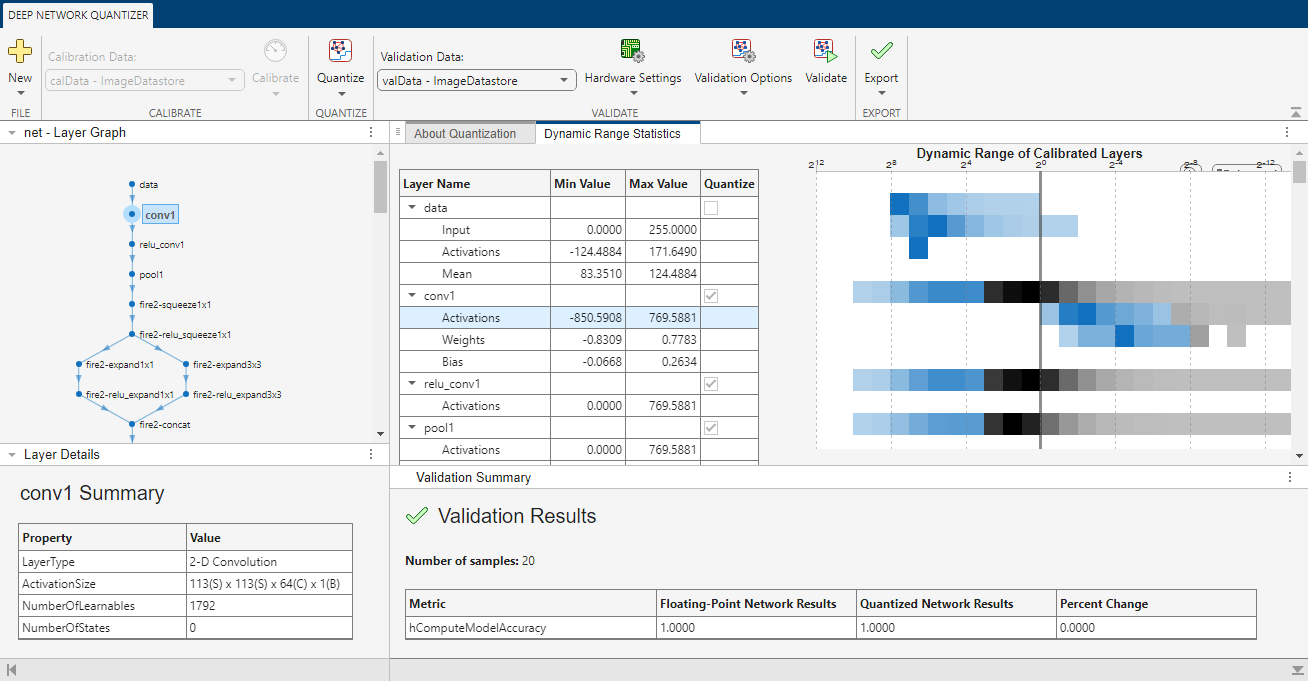Click the Validate play icon
Viewport: 1308px width, 681px height.
[825, 51]
